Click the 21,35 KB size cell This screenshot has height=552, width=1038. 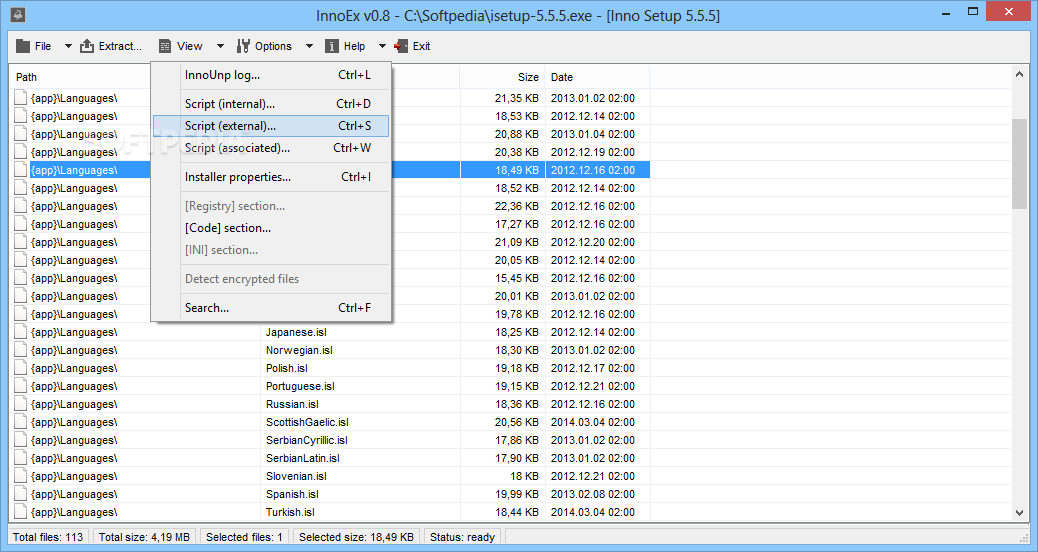tap(516, 98)
